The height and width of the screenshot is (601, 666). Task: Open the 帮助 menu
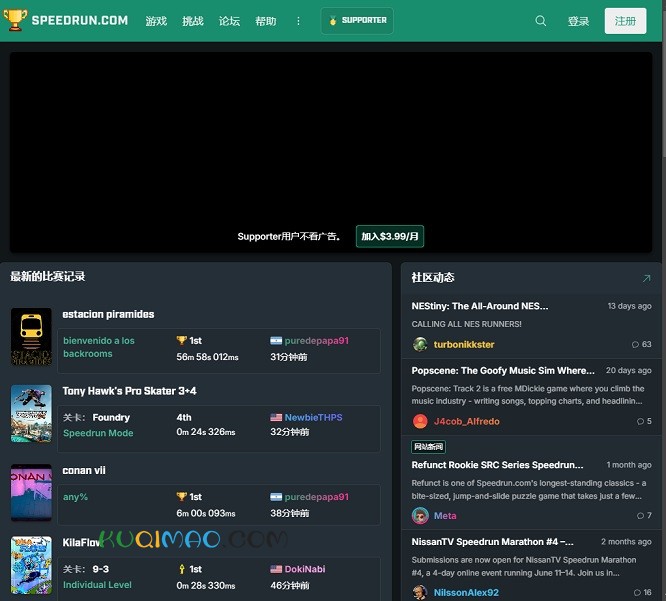[x=265, y=21]
